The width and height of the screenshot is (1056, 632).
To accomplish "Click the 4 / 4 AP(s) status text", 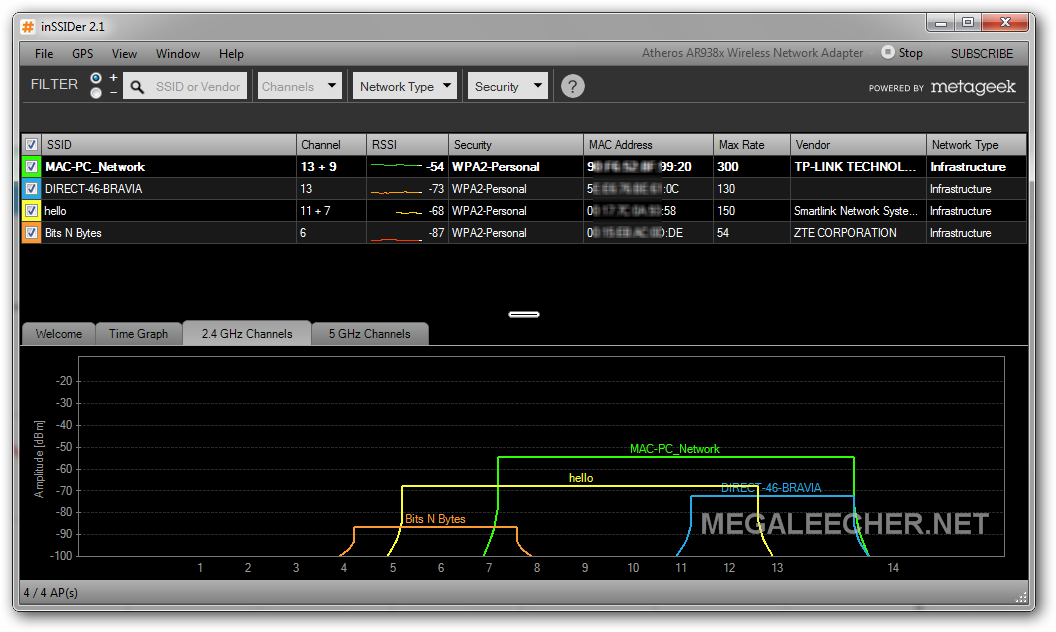I will click(x=51, y=593).
